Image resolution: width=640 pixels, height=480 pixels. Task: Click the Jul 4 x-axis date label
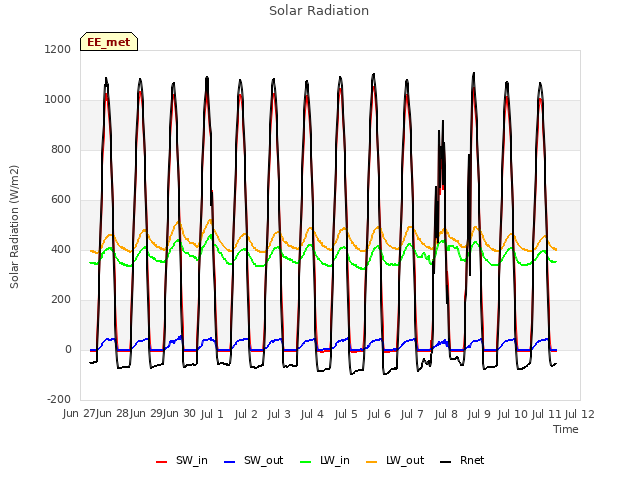(312, 414)
